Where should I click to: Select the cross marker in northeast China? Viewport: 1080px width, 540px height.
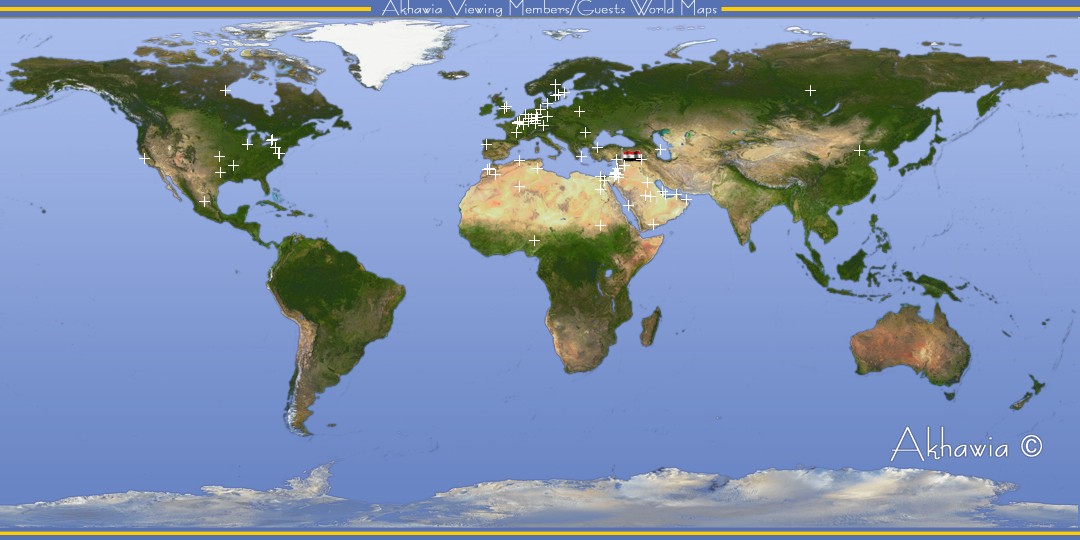click(859, 150)
